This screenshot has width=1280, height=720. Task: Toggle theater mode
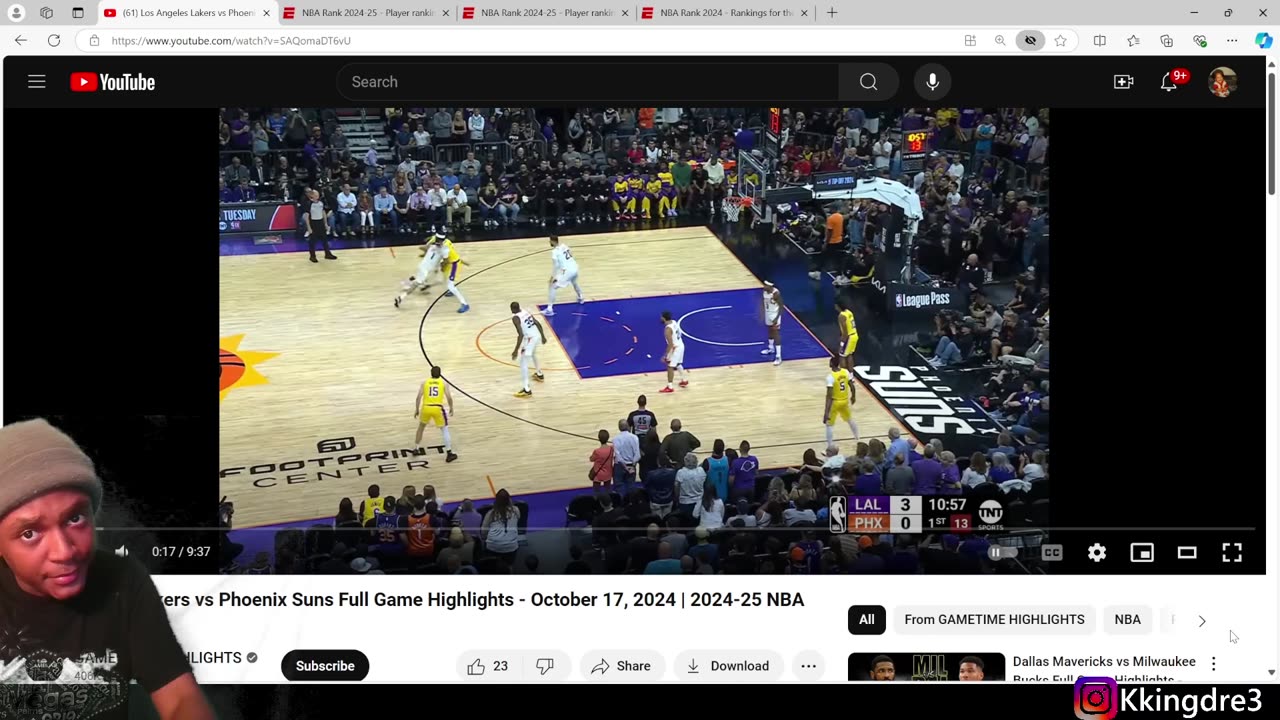1187,552
